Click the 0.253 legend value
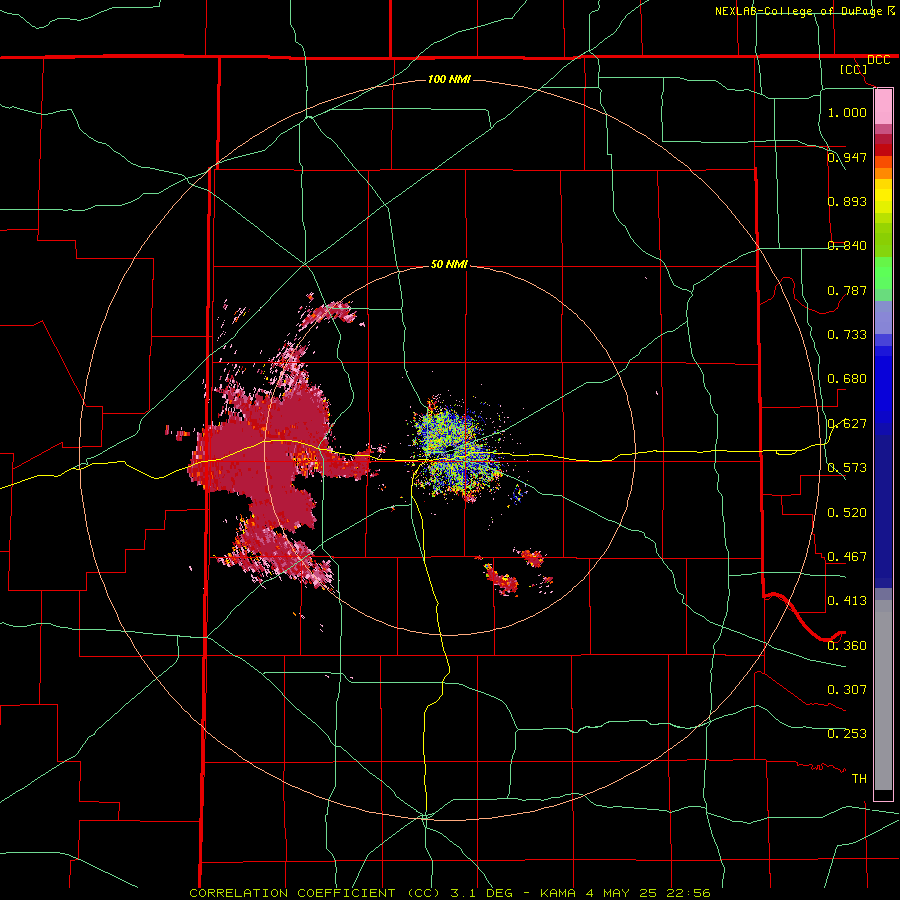The width and height of the screenshot is (900, 900). pos(847,734)
